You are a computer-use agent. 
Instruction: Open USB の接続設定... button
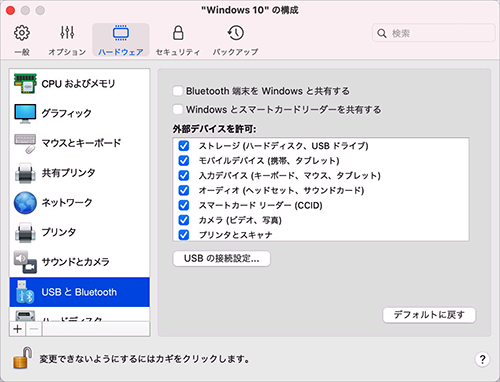tap(222, 259)
